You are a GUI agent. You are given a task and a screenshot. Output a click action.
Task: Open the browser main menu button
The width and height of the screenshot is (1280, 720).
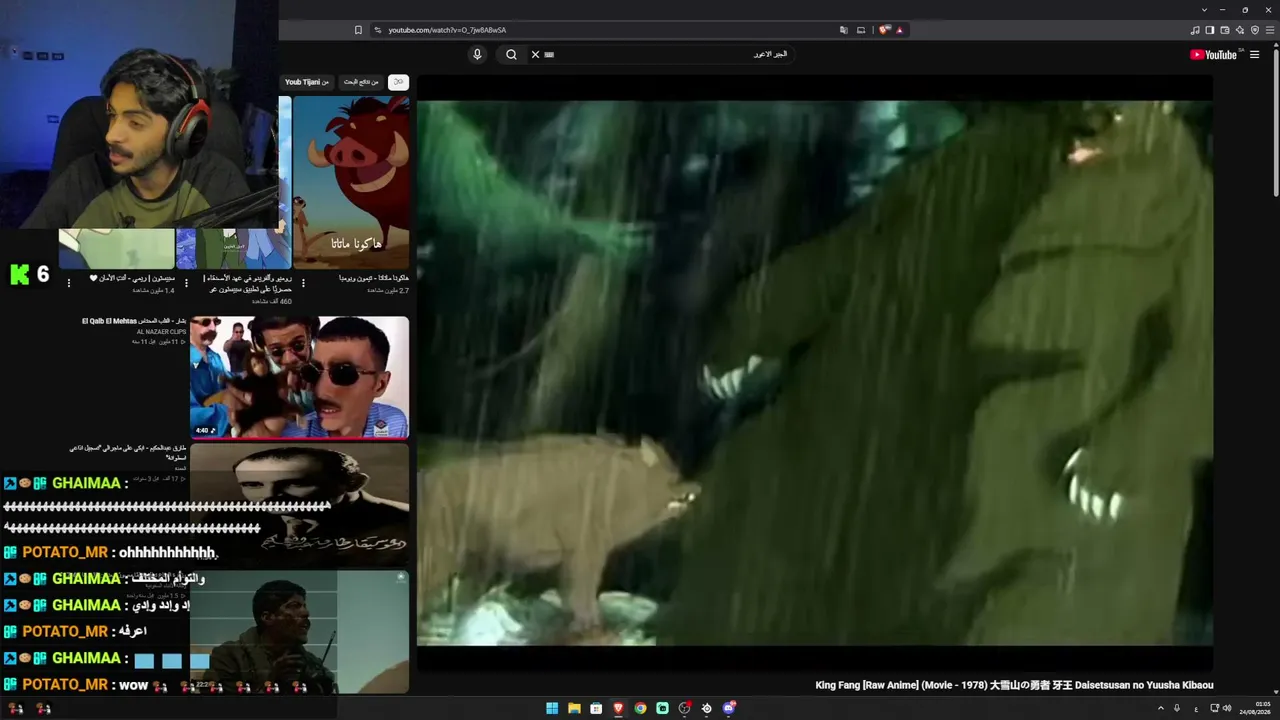point(1270,30)
